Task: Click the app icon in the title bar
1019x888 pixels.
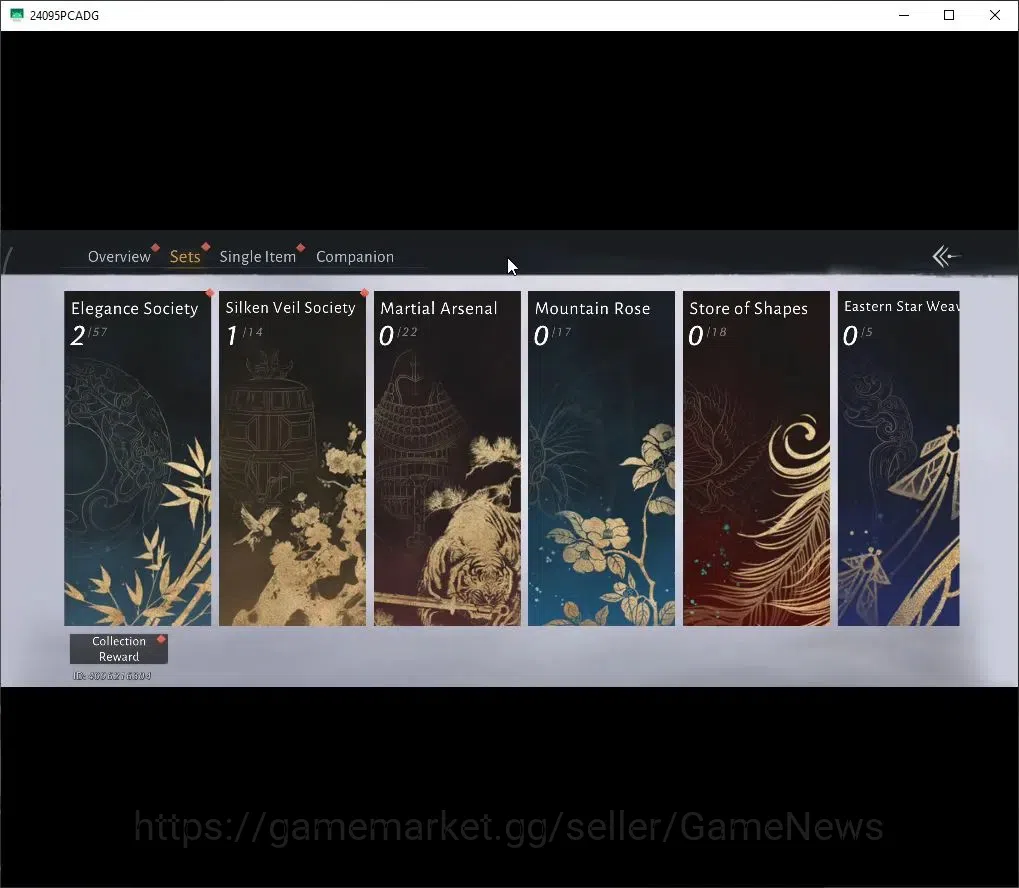Action: (17, 15)
